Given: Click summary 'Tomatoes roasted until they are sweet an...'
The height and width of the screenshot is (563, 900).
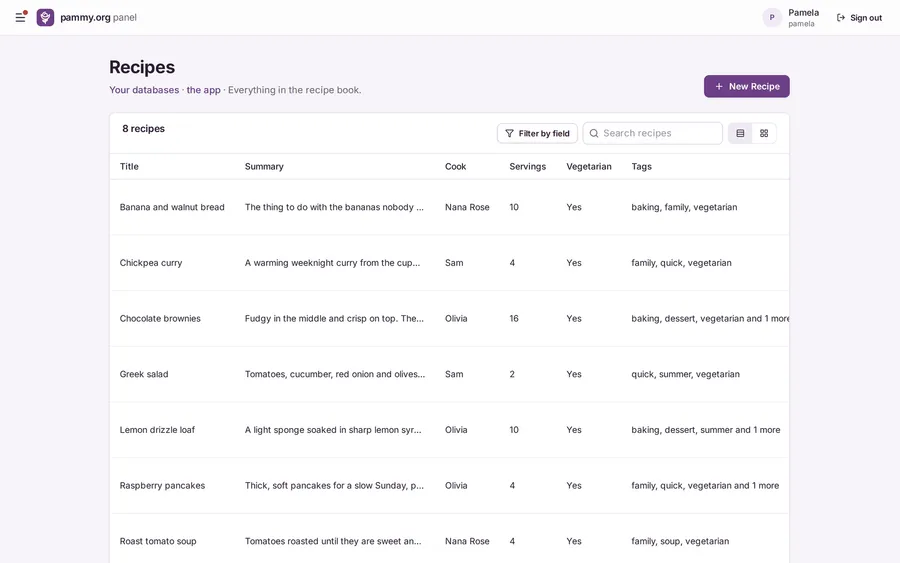Looking at the screenshot, I should pyautogui.click(x=333, y=541).
